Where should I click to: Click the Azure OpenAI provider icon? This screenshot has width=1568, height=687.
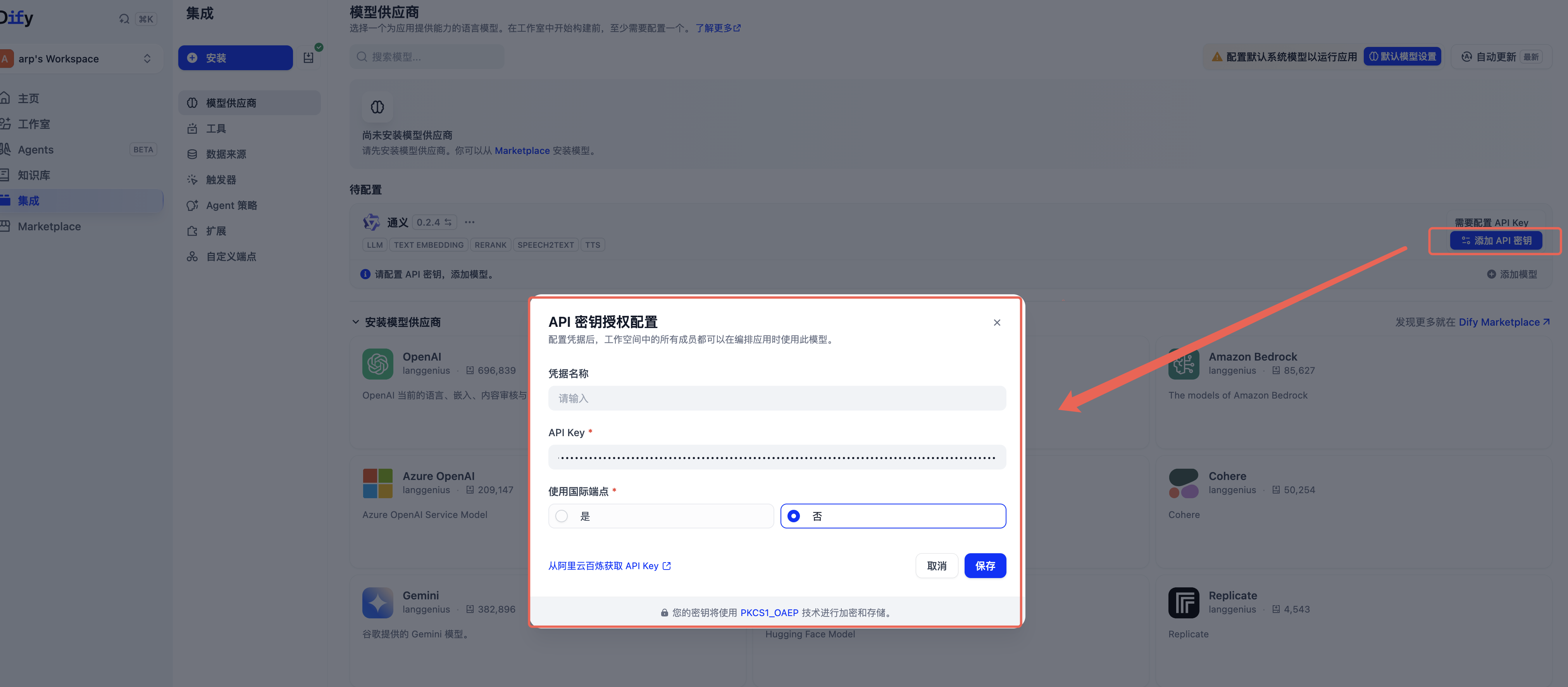click(377, 483)
